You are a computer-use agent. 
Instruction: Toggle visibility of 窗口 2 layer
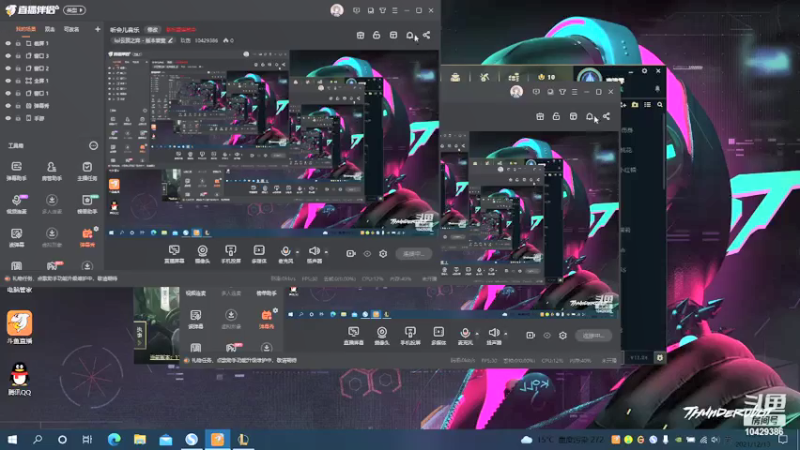(8, 68)
